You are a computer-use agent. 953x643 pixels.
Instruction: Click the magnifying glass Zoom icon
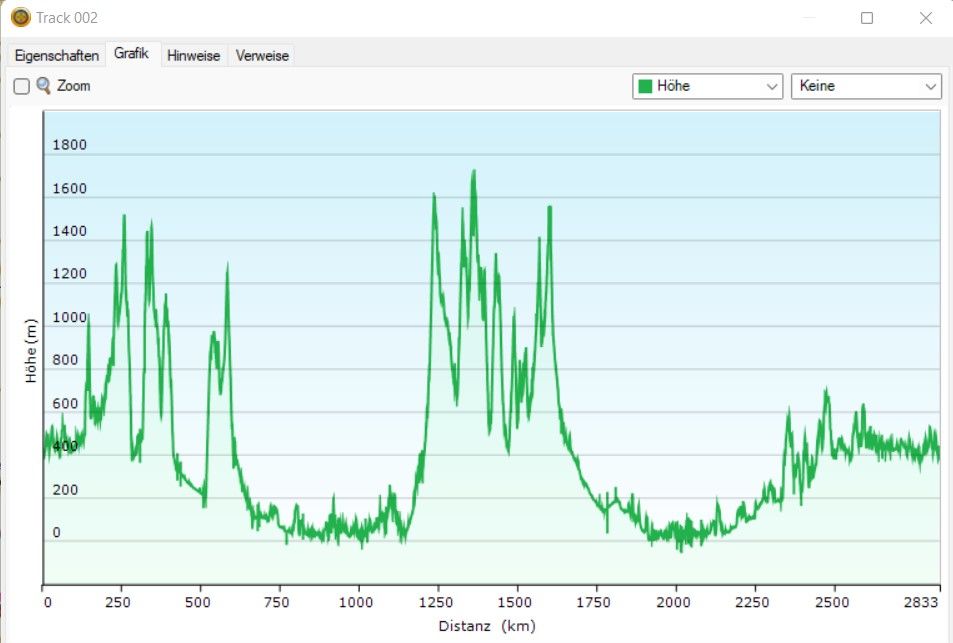point(43,86)
